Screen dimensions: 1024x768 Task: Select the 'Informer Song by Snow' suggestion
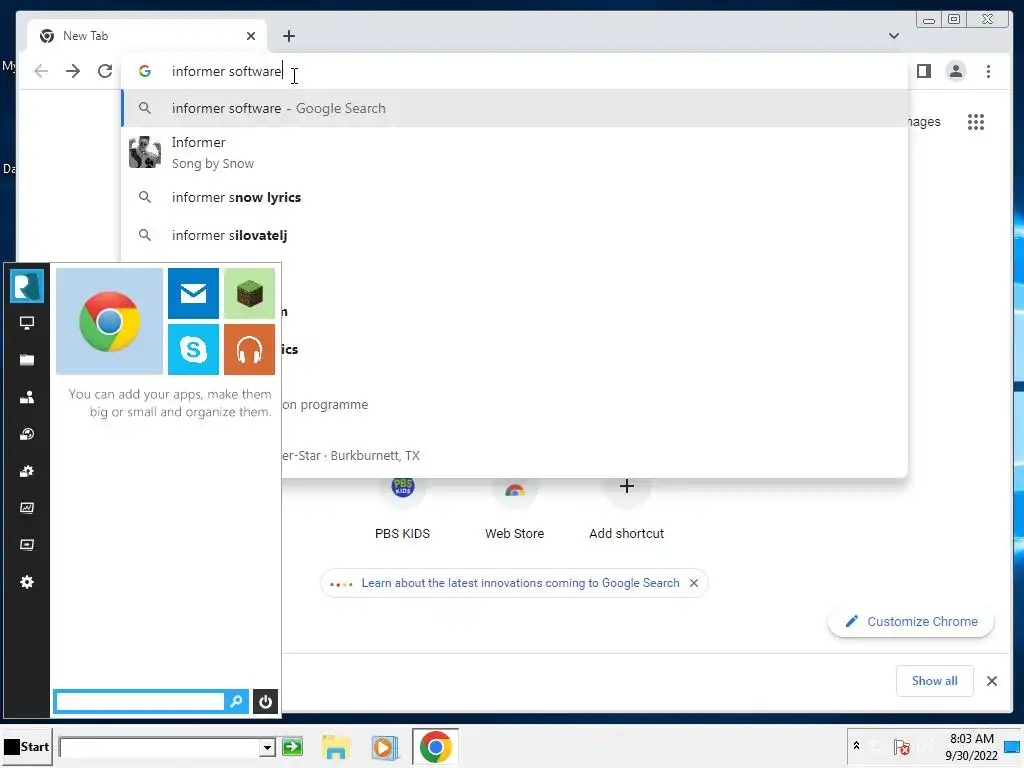click(x=515, y=153)
